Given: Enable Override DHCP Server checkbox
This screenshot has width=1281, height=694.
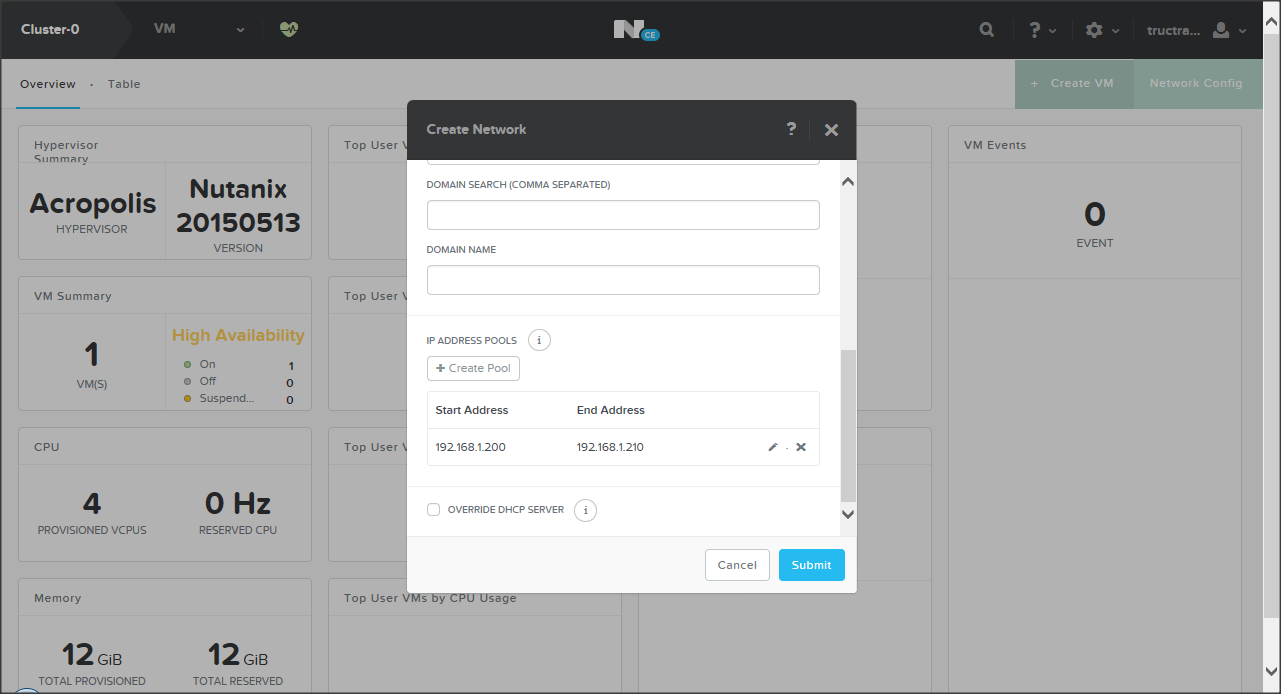Looking at the screenshot, I should 434,510.
